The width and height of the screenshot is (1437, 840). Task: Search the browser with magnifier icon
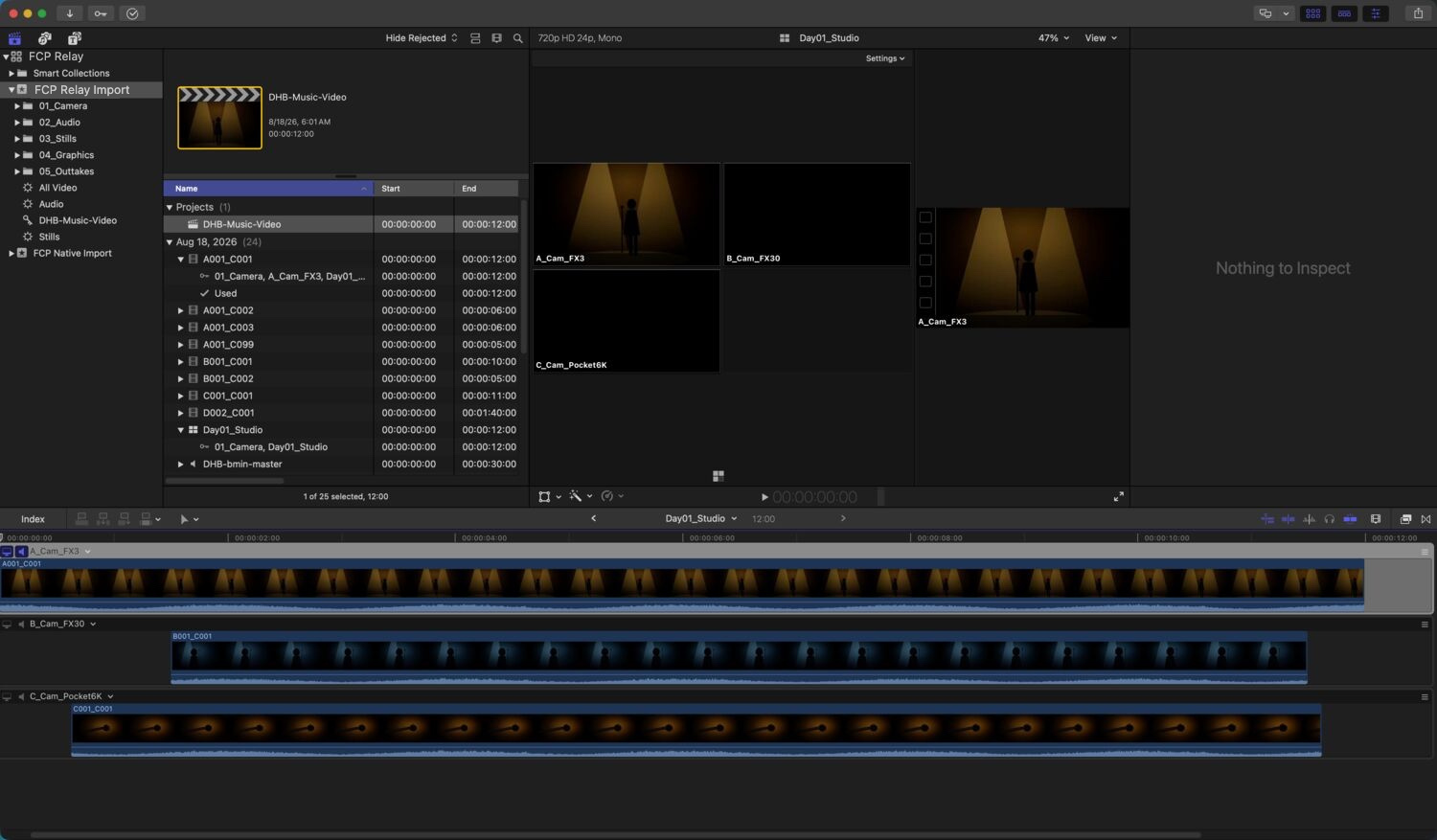518,38
